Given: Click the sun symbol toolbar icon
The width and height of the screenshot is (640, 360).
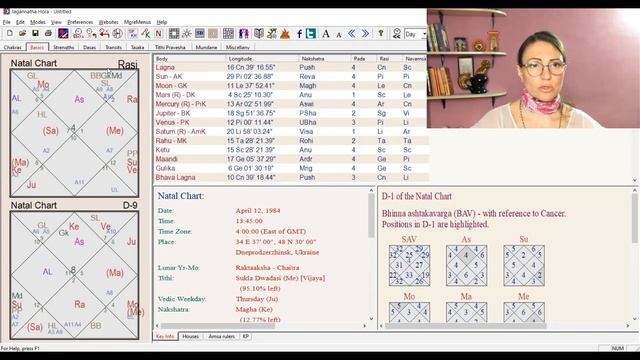Looking at the screenshot, I should coord(187,34).
